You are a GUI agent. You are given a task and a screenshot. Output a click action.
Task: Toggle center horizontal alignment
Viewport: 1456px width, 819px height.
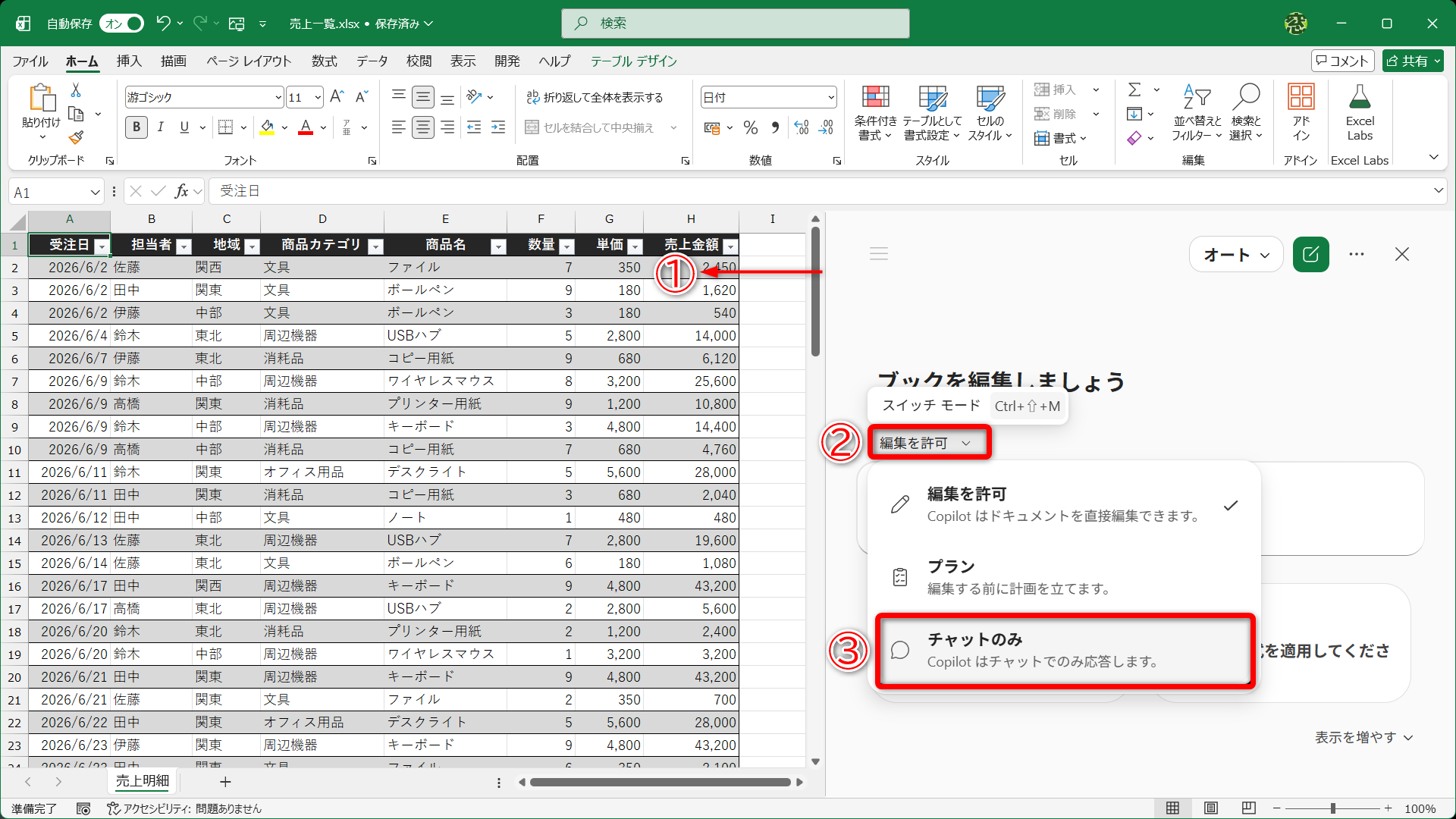(423, 127)
